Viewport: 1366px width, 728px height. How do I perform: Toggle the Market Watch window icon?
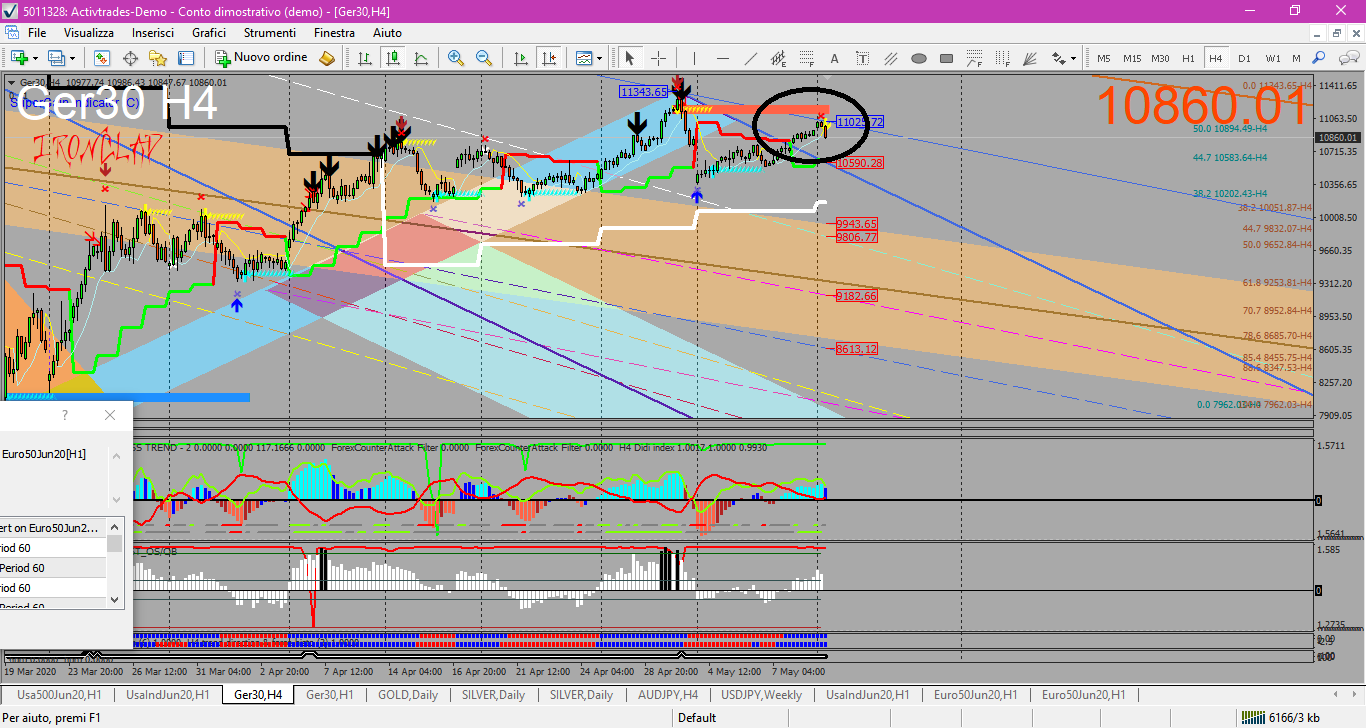pyautogui.click(x=102, y=58)
